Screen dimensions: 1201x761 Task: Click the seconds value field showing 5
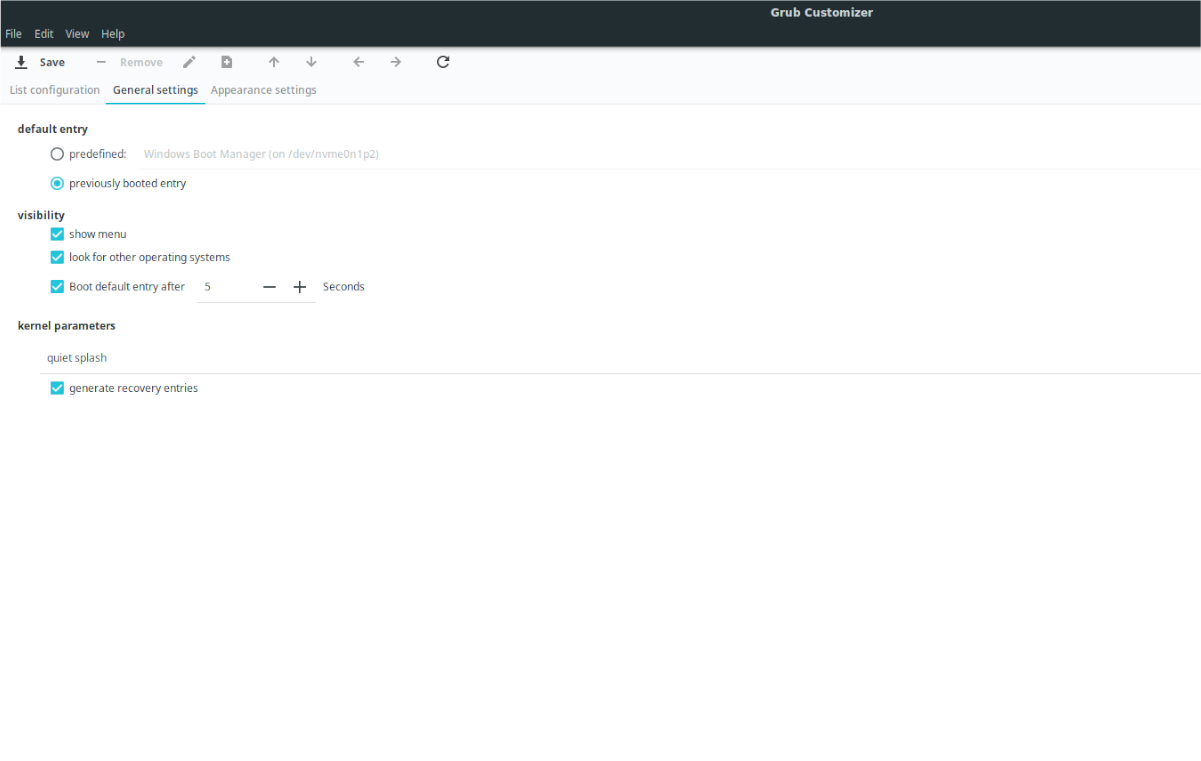point(226,287)
